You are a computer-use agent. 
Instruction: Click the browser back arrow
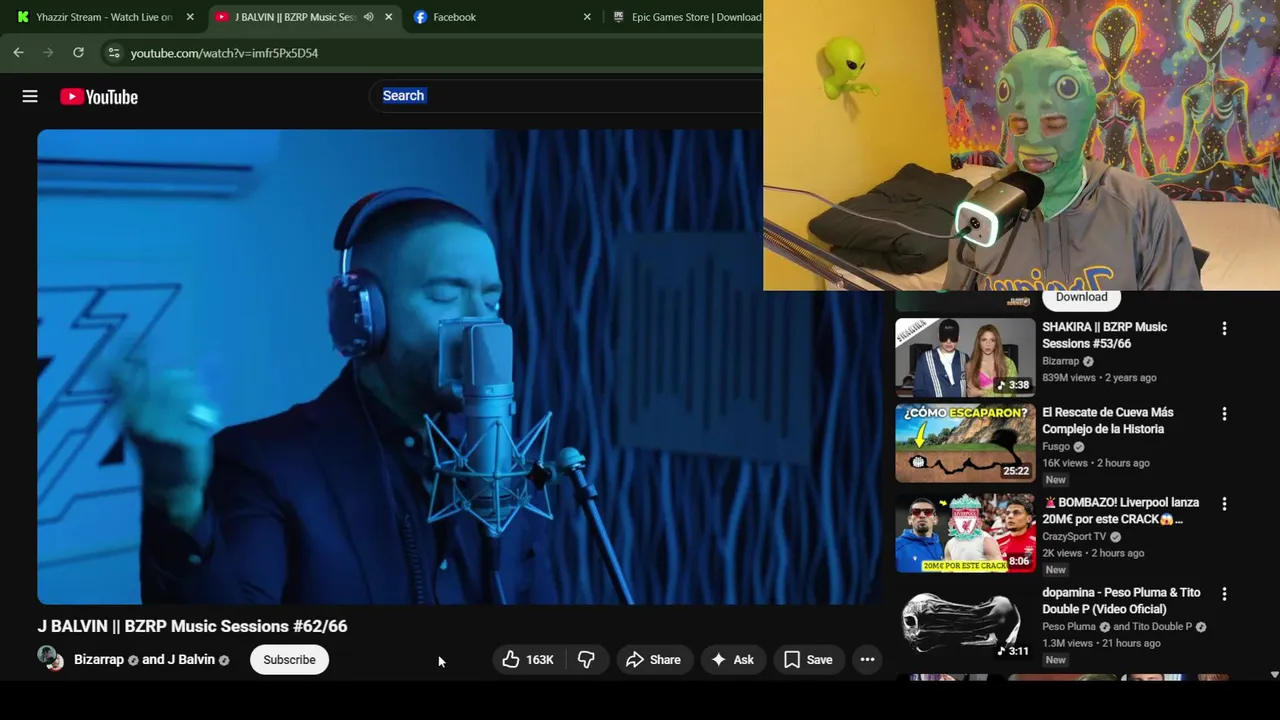coord(18,52)
